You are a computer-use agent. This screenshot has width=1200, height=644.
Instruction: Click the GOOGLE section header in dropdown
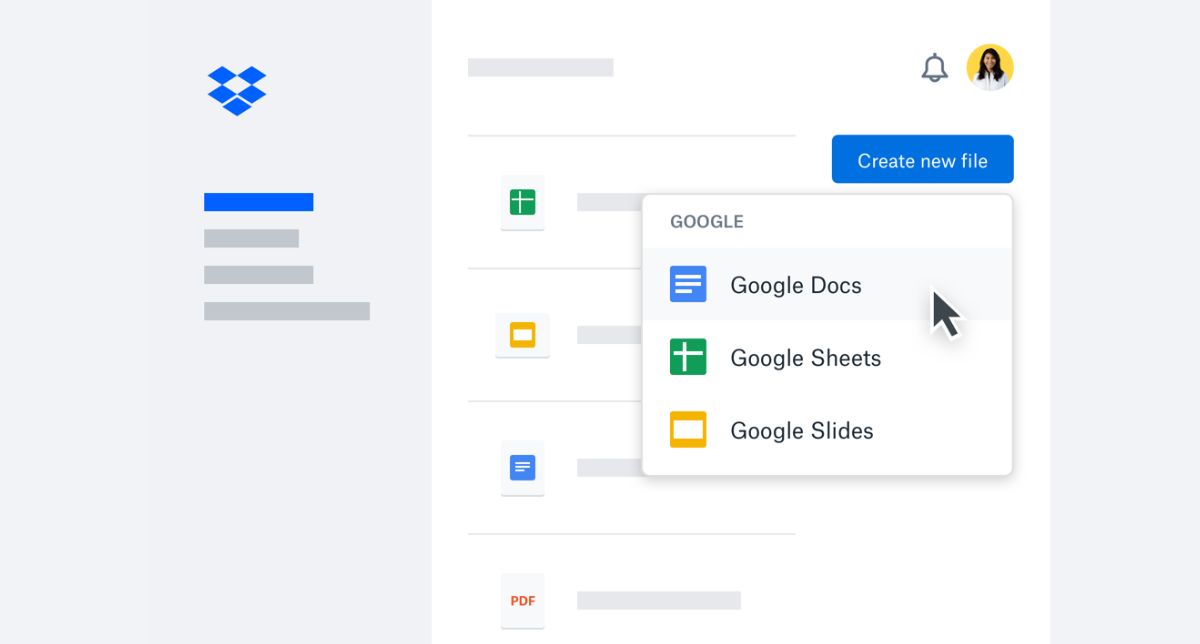(706, 222)
